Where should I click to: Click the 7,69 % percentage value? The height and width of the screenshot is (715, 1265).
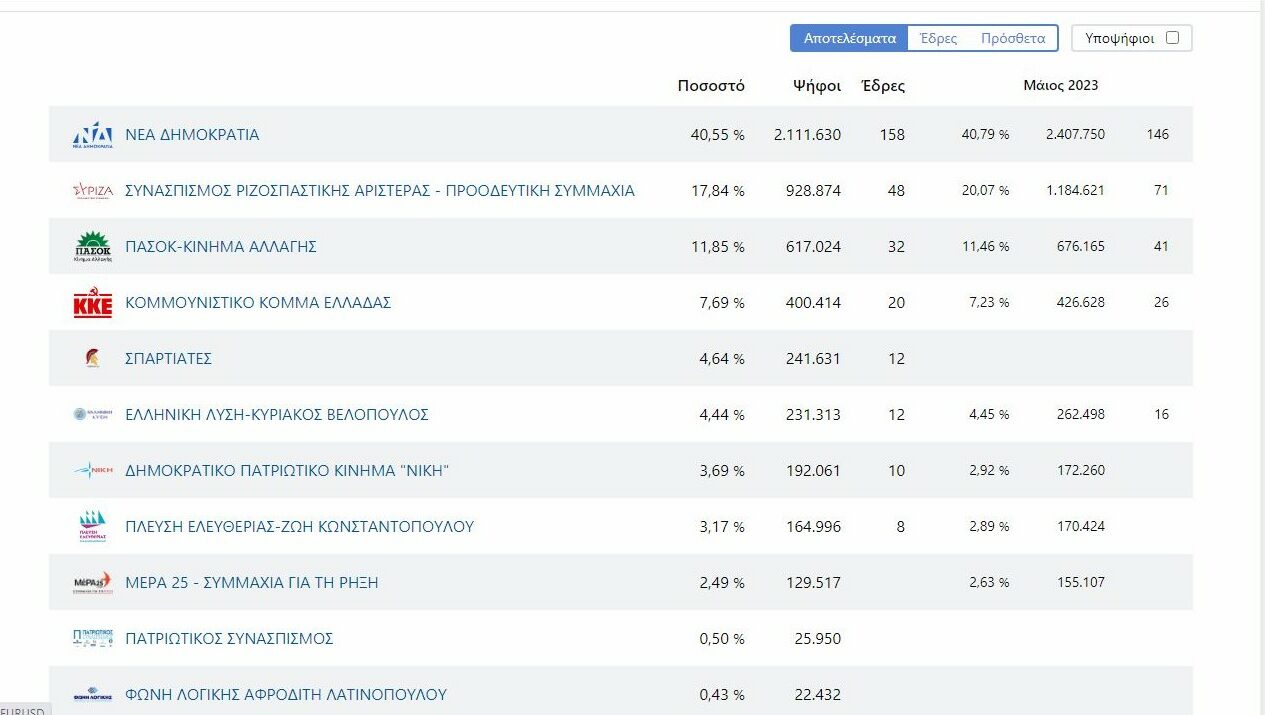pos(722,302)
